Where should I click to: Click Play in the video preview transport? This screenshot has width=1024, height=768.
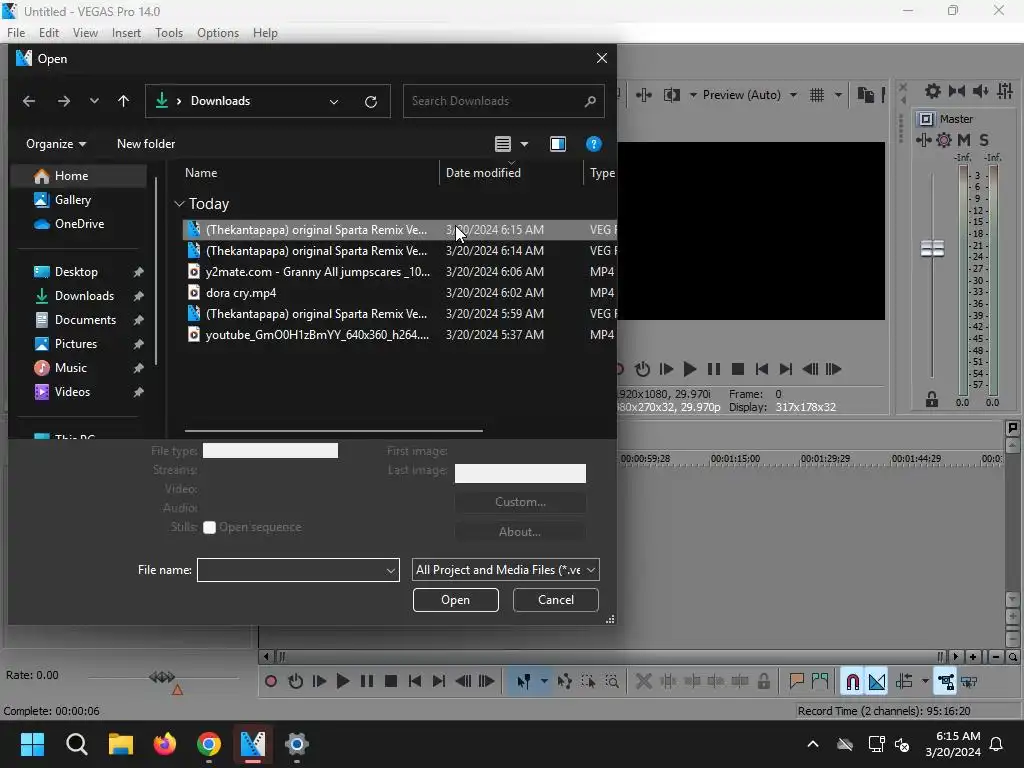coord(690,369)
